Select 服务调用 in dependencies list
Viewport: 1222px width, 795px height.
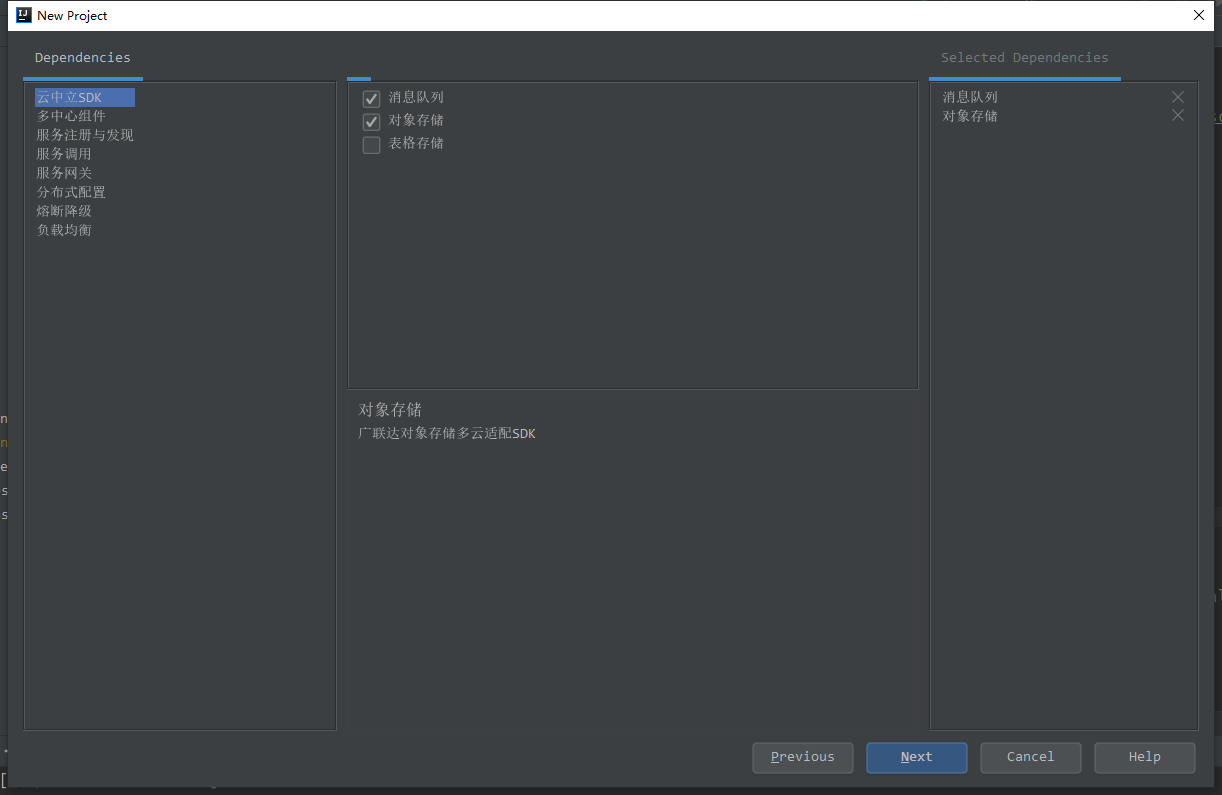[64, 154]
